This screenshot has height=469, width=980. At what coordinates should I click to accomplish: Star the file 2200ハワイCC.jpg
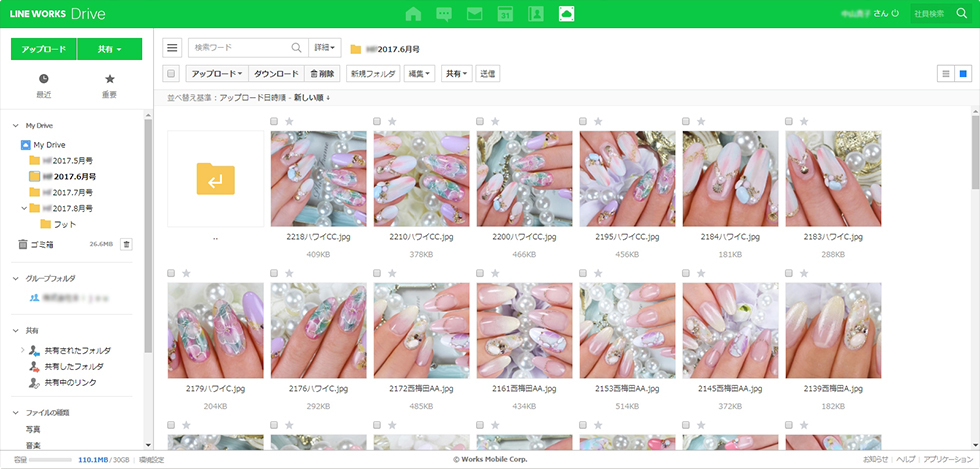pyautogui.click(x=495, y=121)
